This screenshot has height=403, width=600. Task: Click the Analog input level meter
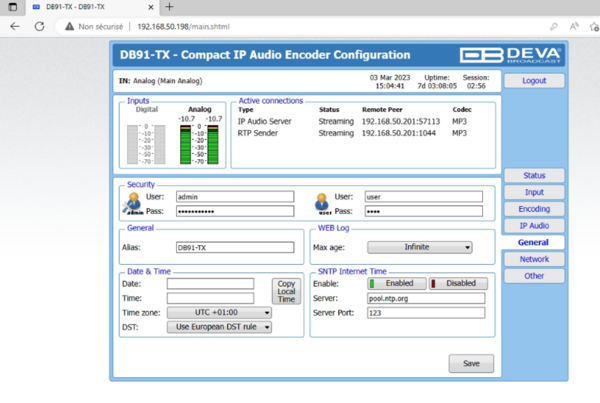[199, 144]
